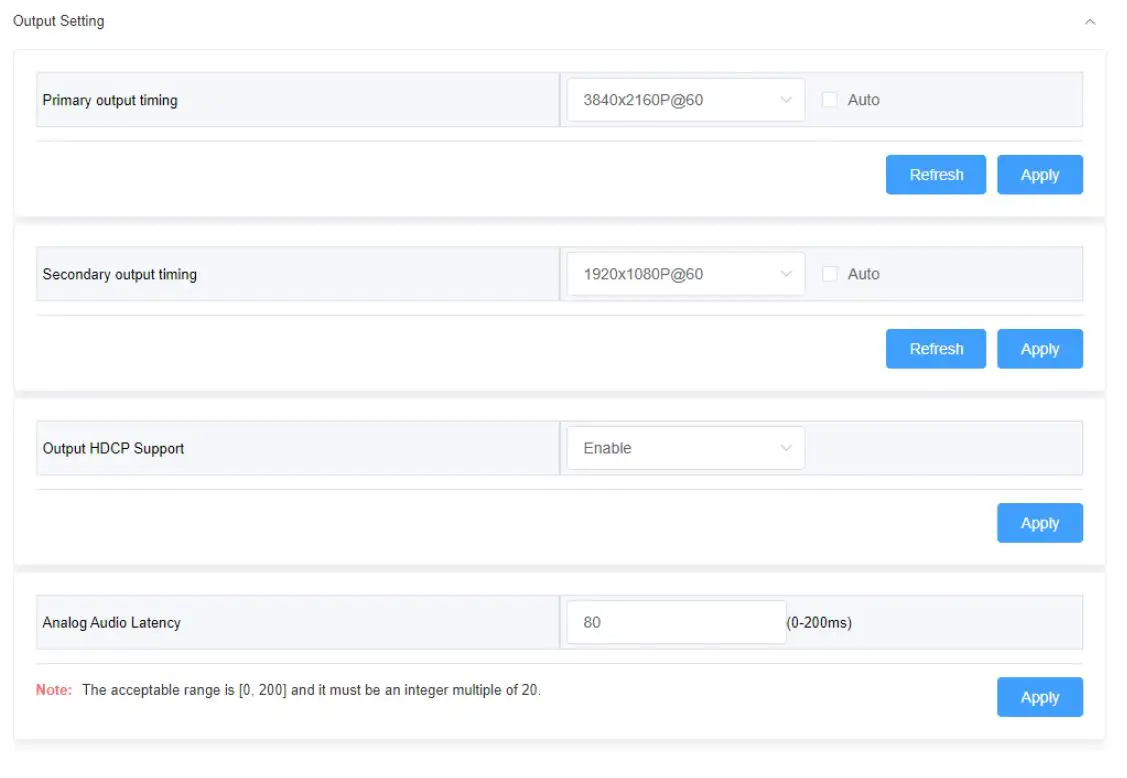
Task: Click the Output HDCP Support label
Action: click(113, 448)
